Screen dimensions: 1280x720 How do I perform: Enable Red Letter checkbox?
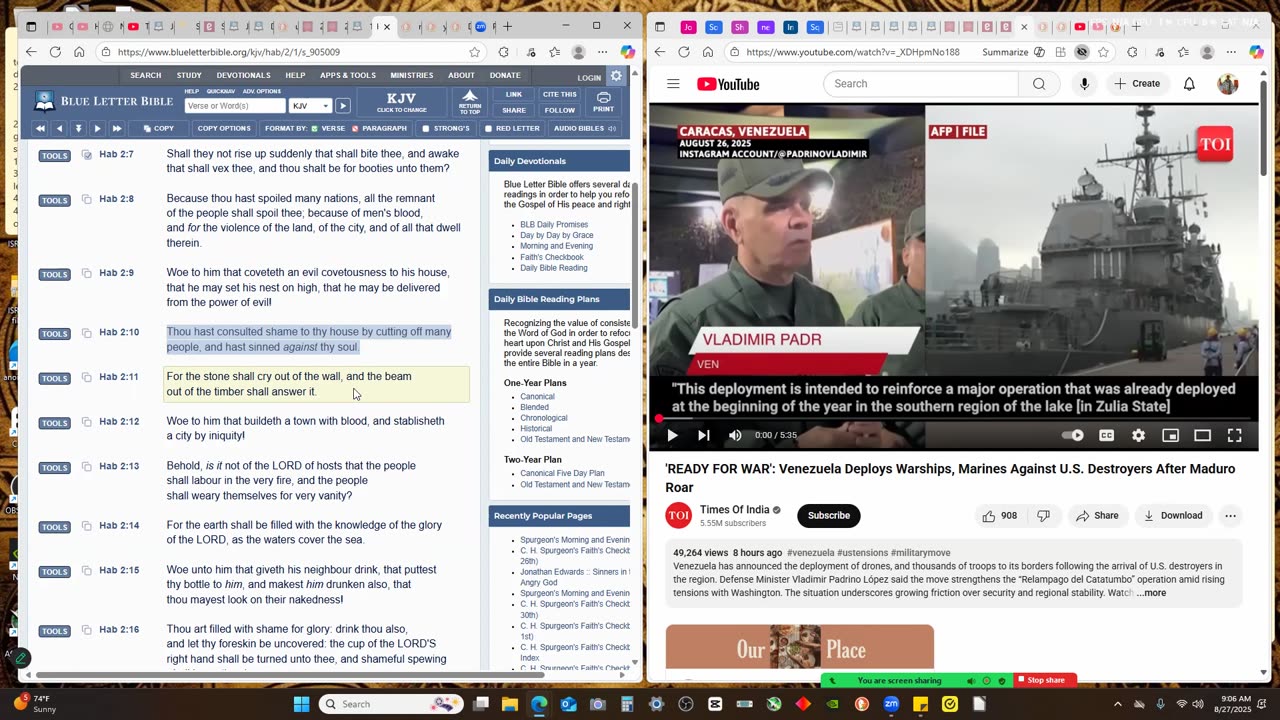click(x=487, y=128)
